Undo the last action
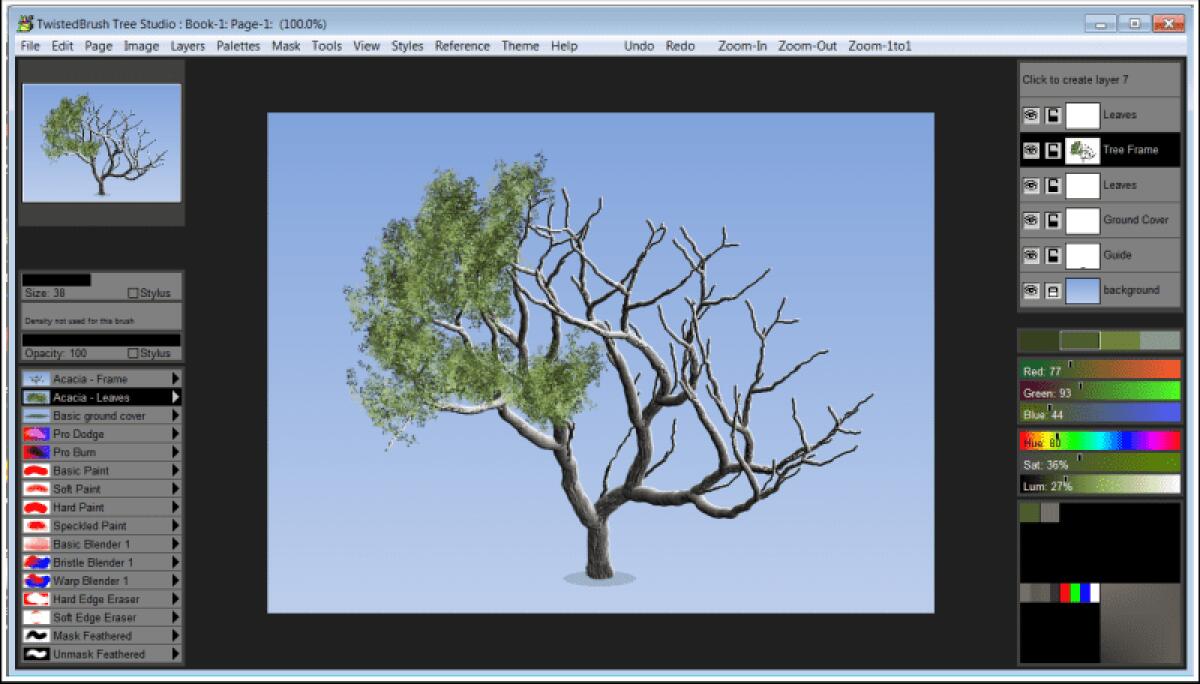 (x=639, y=45)
